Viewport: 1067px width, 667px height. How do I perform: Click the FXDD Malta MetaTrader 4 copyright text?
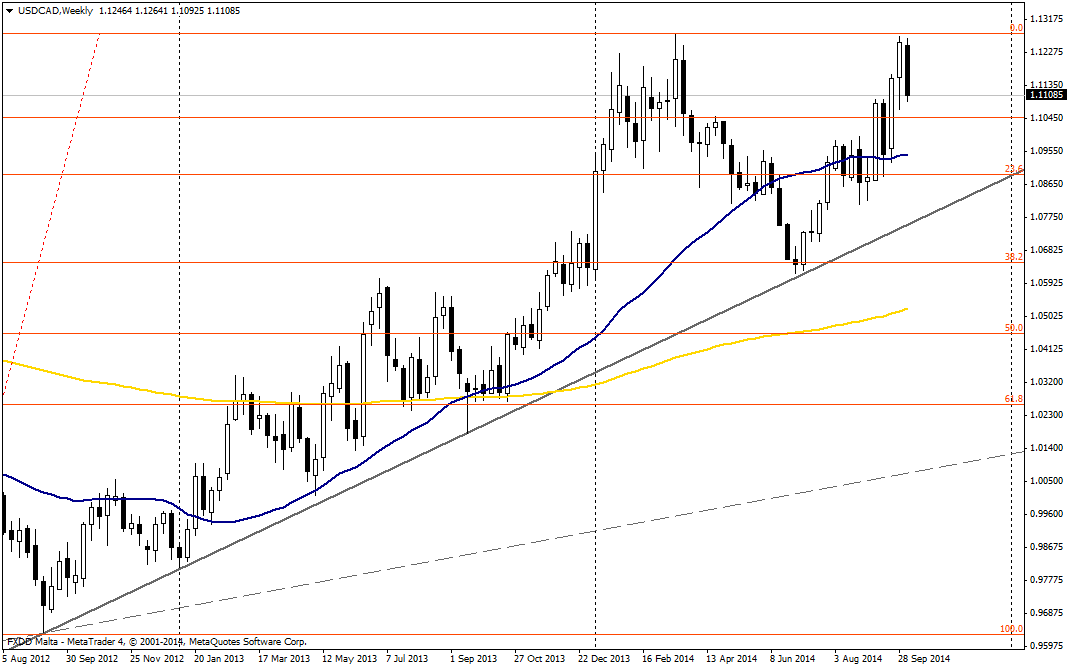tap(157, 641)
